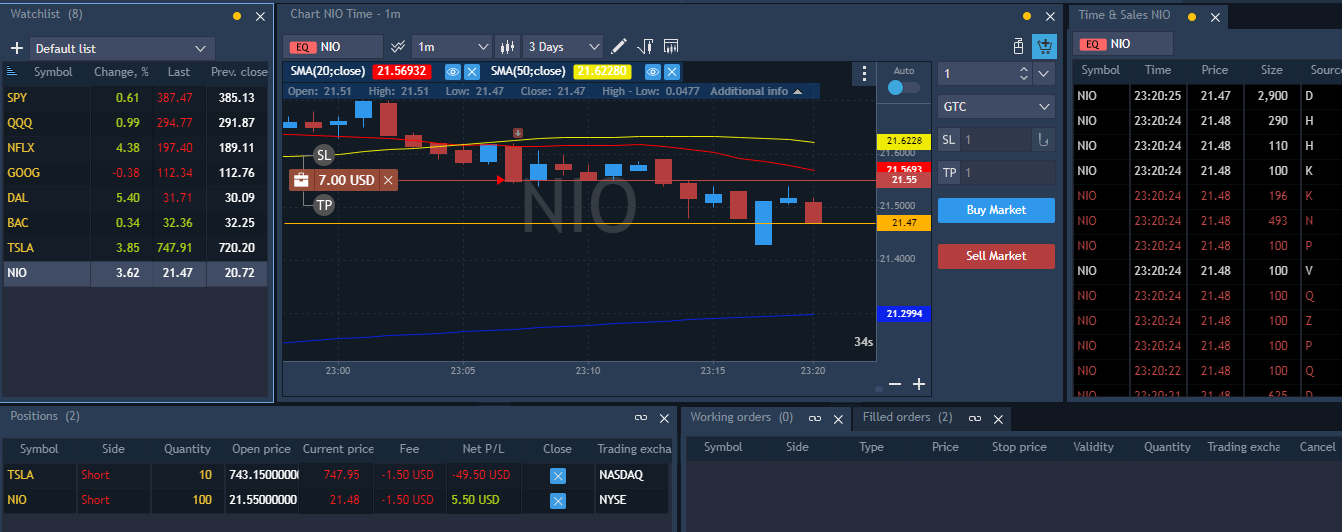
Task: Click the yellow link dot in Chart panel
Action: [1026, 16]
